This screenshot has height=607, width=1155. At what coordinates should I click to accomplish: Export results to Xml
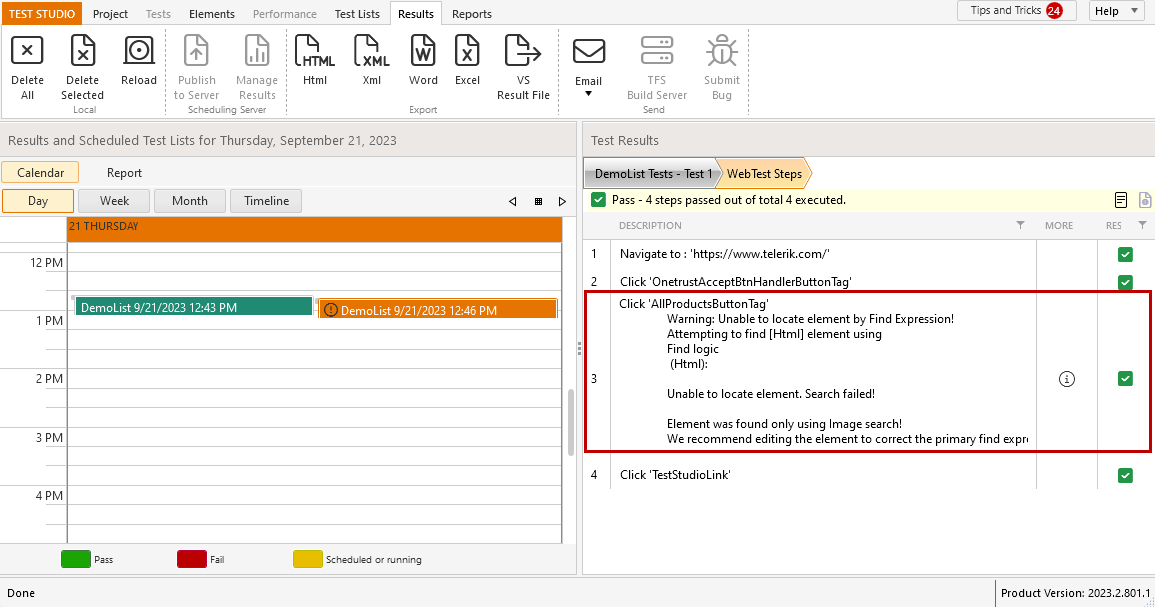[372, 51]
